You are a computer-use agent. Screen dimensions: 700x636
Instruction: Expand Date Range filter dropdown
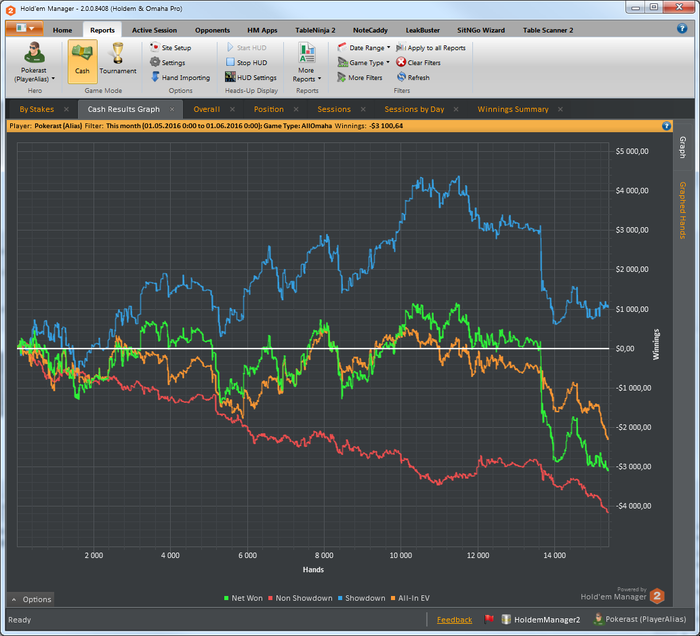[388, 47]
